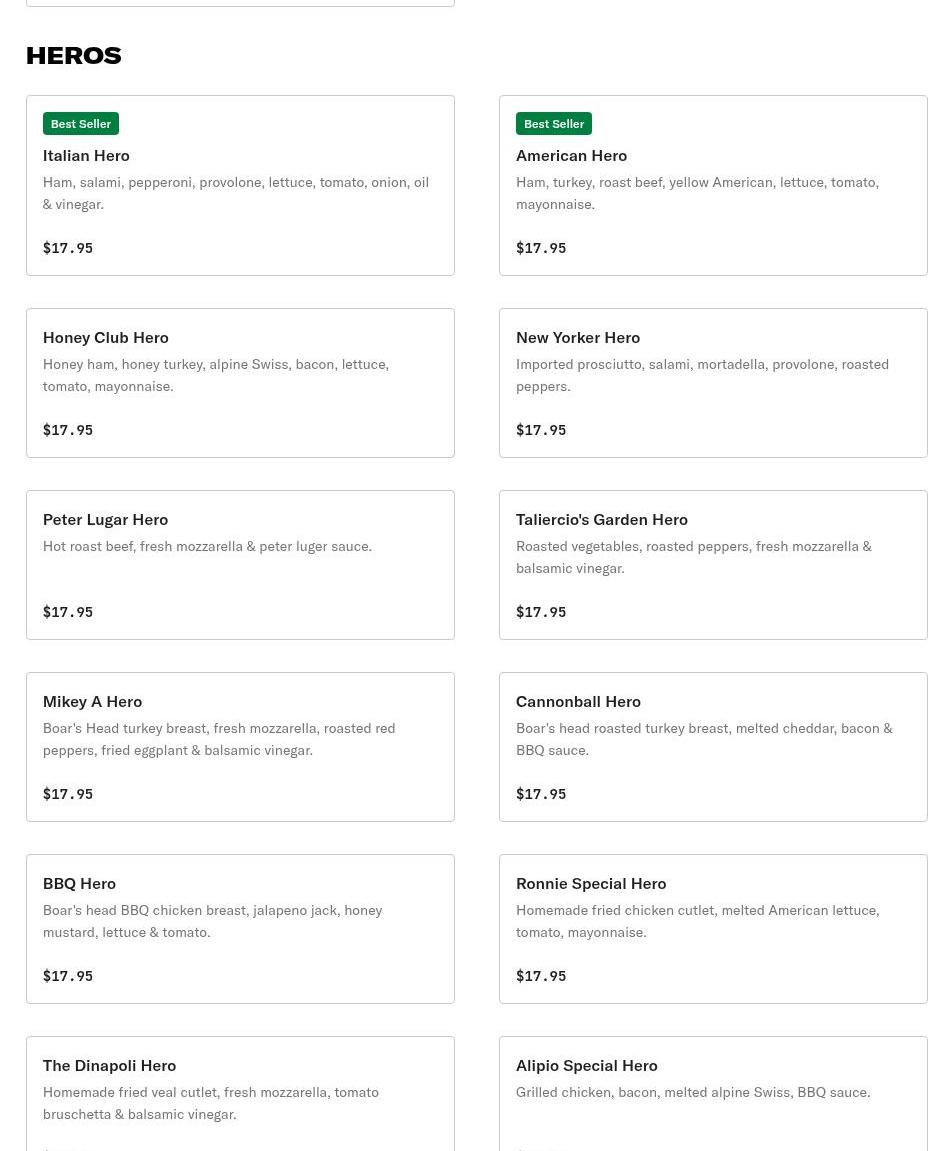Image resolution: width=950 pixels, height=1151 pixels.
Task: Click Best Seller badge on Italian Hero
Action: 81,124
